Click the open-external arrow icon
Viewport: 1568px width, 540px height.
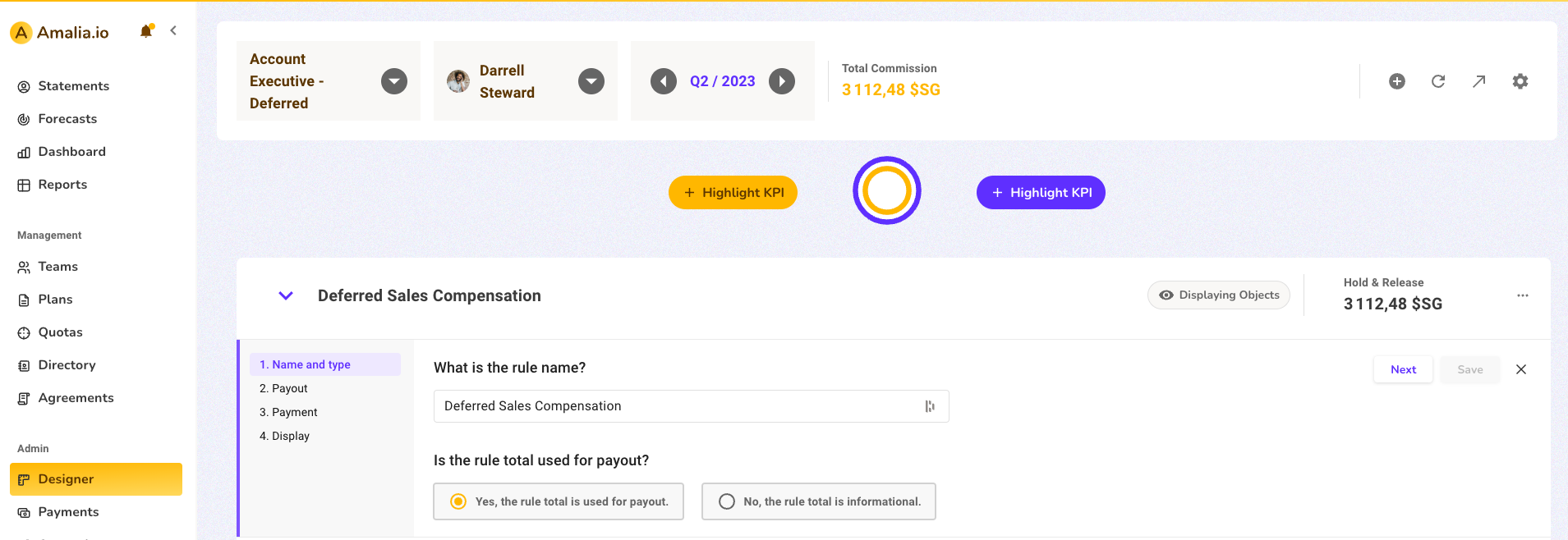(x=1479, y=81)
